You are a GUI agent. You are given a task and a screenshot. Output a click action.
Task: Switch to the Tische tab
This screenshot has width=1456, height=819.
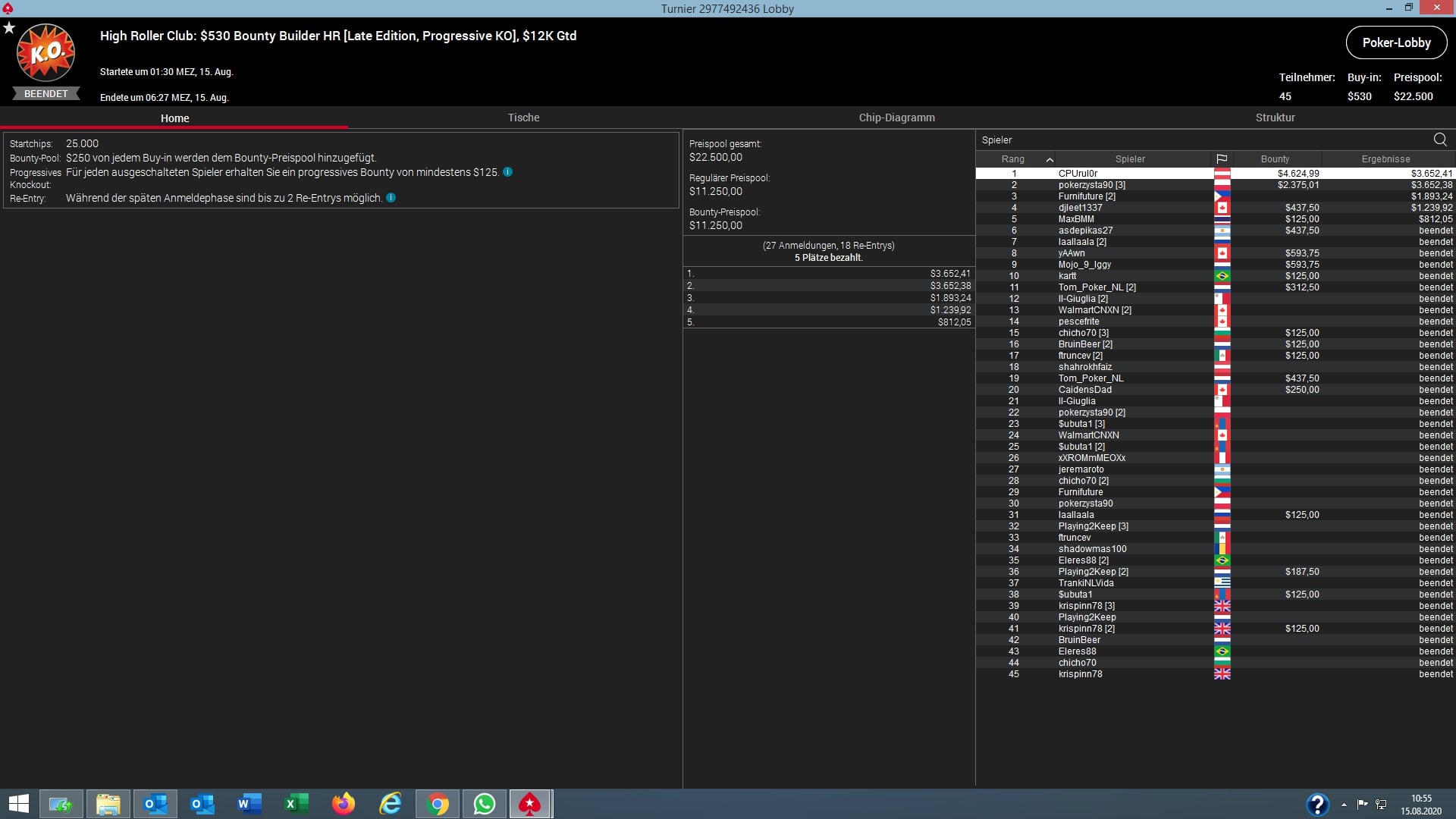(523, 118)
